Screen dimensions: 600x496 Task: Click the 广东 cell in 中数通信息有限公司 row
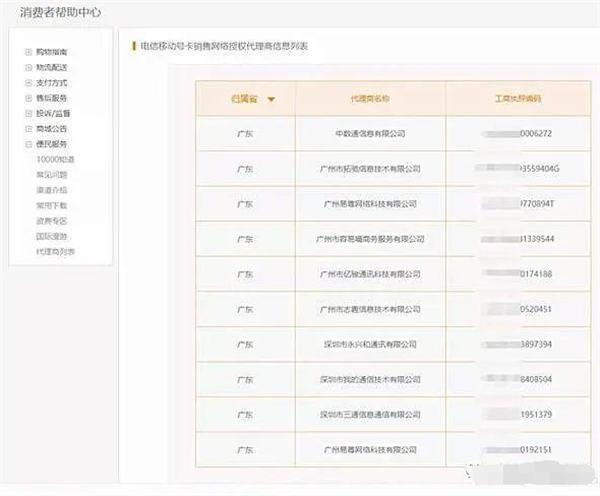click(245, 134)
